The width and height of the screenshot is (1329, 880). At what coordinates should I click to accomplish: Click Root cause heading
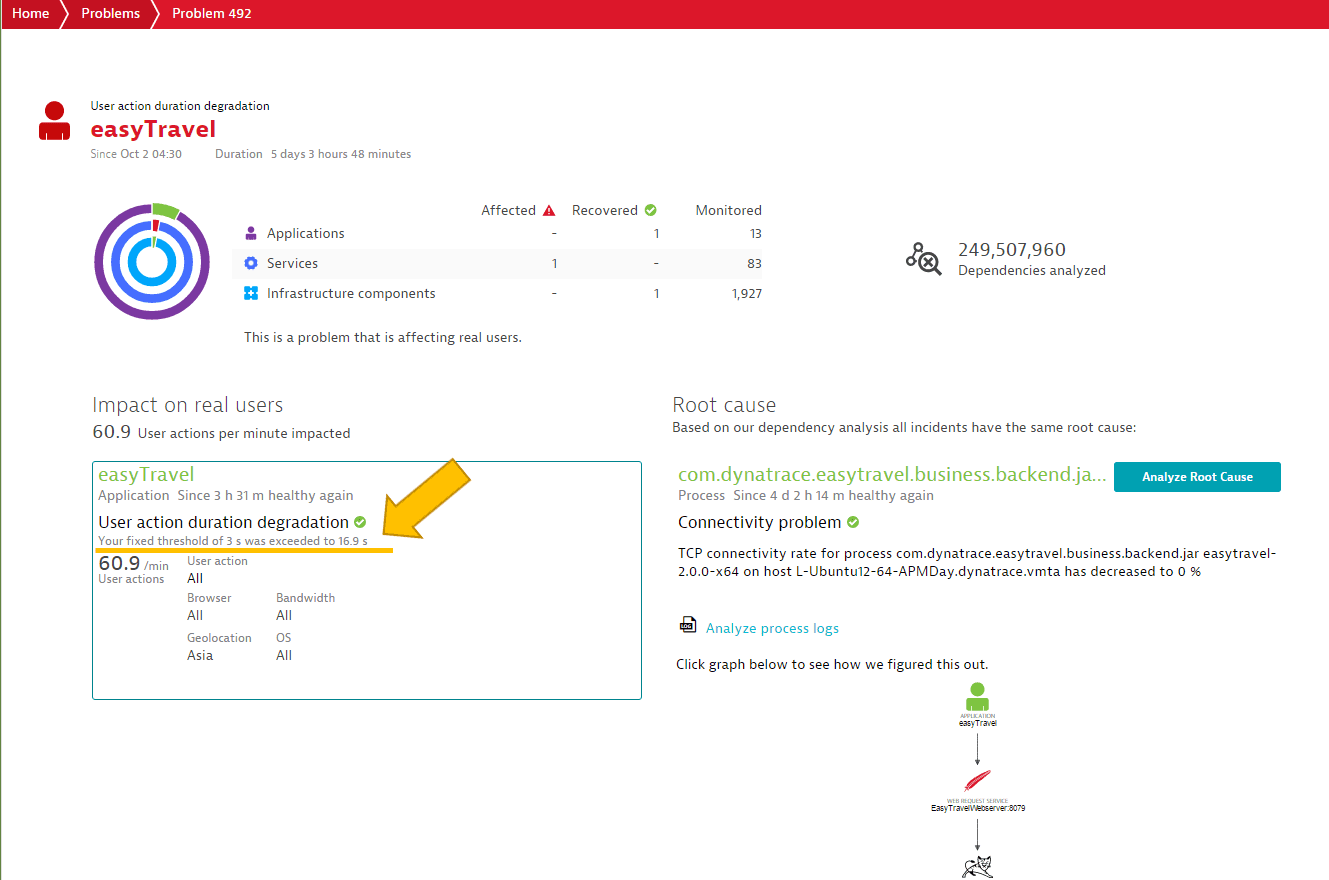[x=724, y=405]
